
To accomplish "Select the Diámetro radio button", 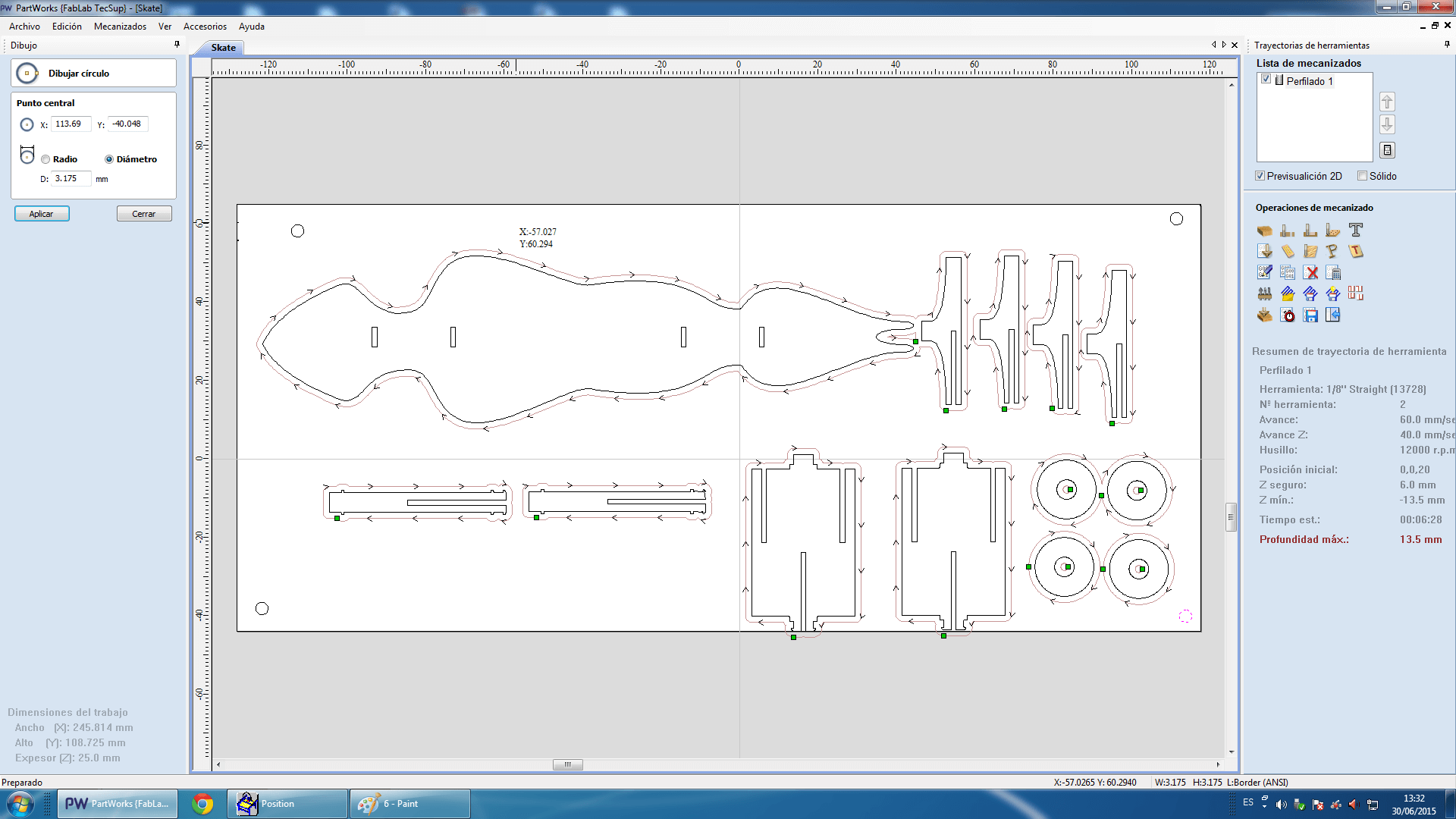I will 109,159.
